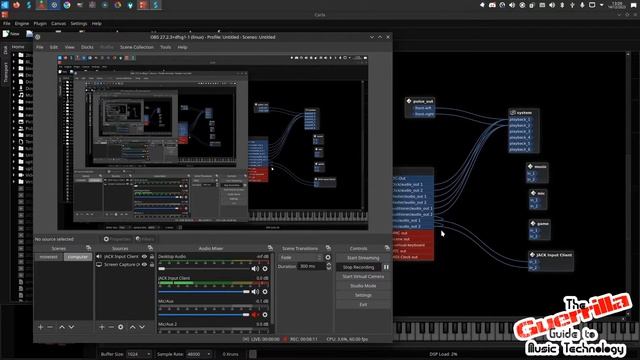Pop out the Controls dock icon
640x360 pixels.
[x=387, y=248]
